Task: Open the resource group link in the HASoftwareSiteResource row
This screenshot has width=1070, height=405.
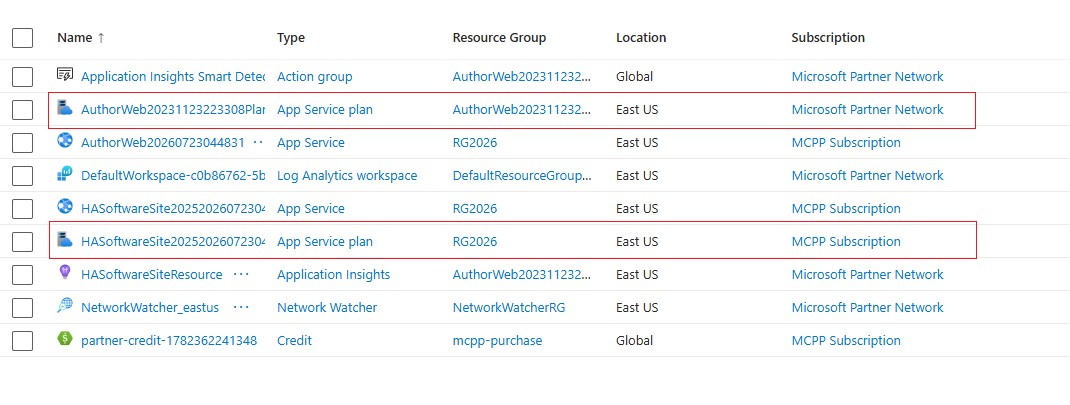Action: click(522, 275)
